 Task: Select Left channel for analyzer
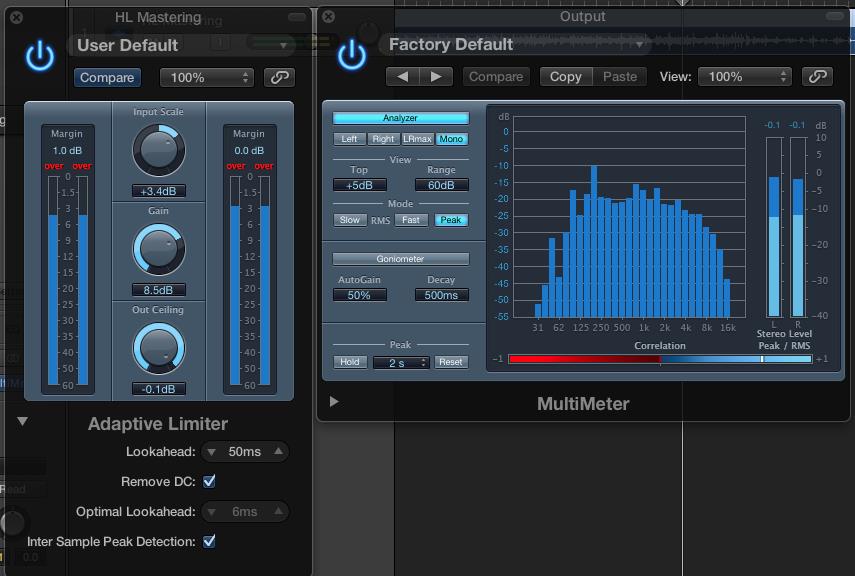350,139
